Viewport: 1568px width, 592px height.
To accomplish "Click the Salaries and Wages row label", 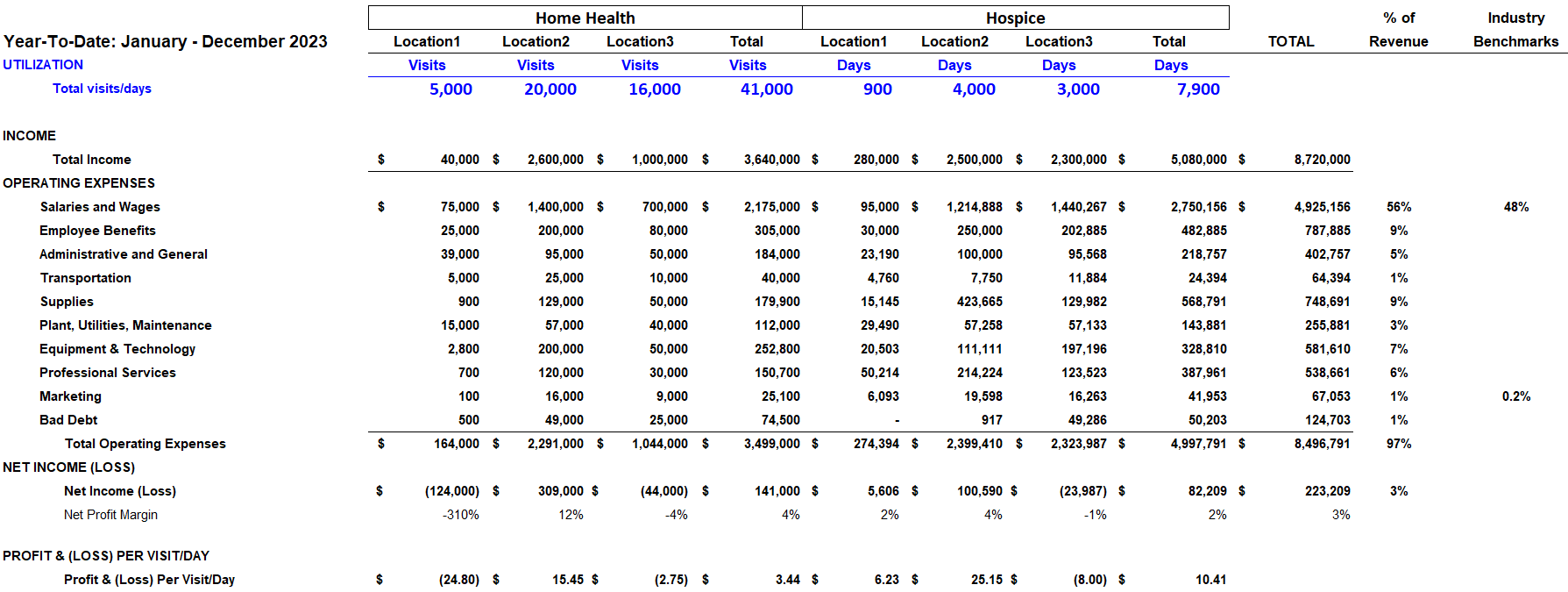I will pyautogui.click(x=100, y=207).
